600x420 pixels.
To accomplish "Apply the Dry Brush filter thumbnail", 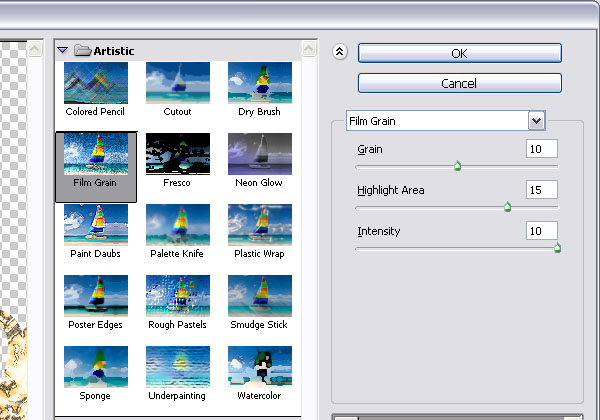I will [260, 83].
